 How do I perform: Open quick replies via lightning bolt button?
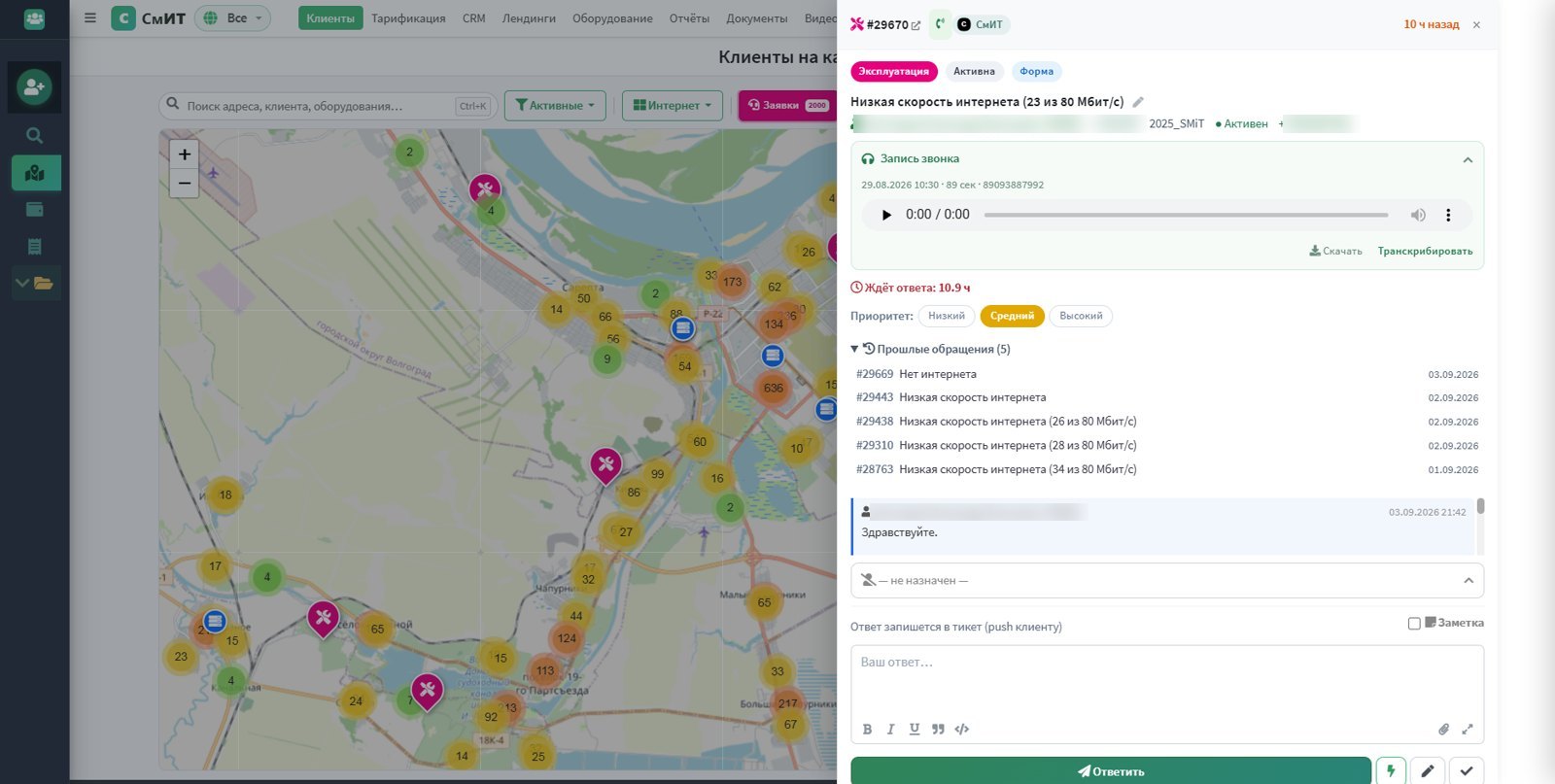pos(1391,770)
